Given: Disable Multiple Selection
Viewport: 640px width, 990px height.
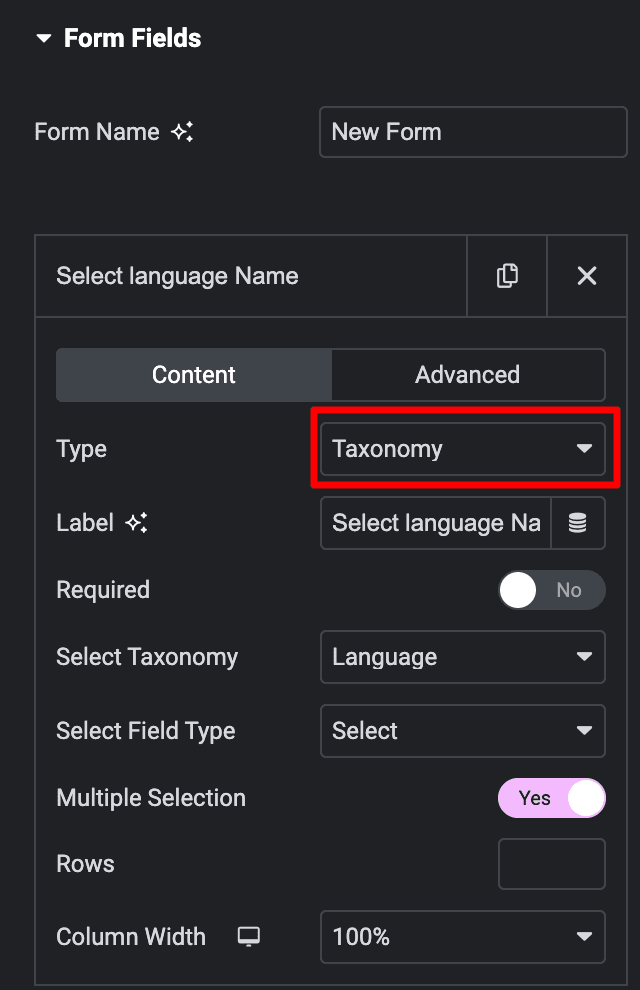Looking at the screenshot, I should [552, 798].
